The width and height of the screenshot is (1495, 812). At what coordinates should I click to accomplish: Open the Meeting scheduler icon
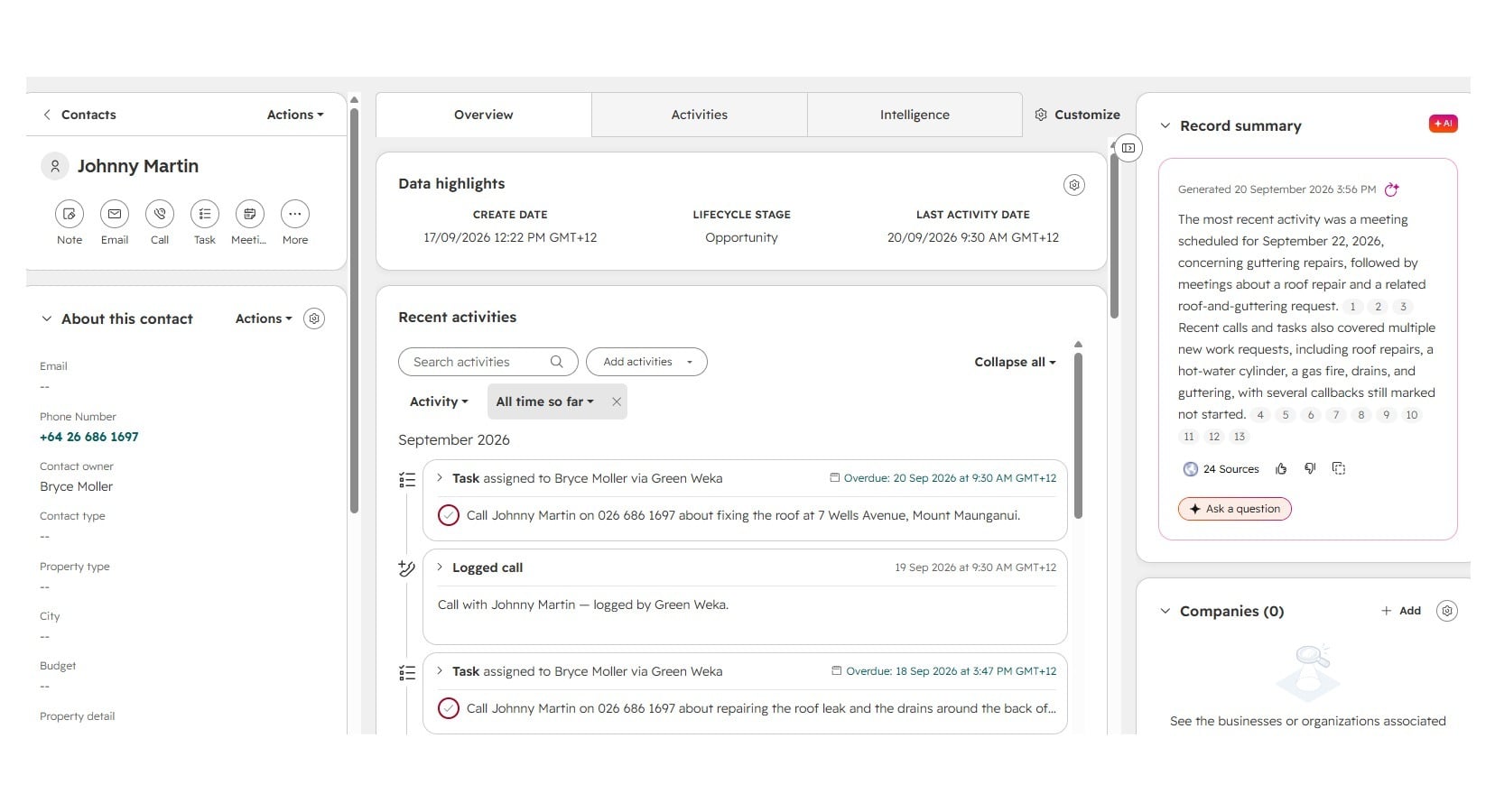(250, 214)
